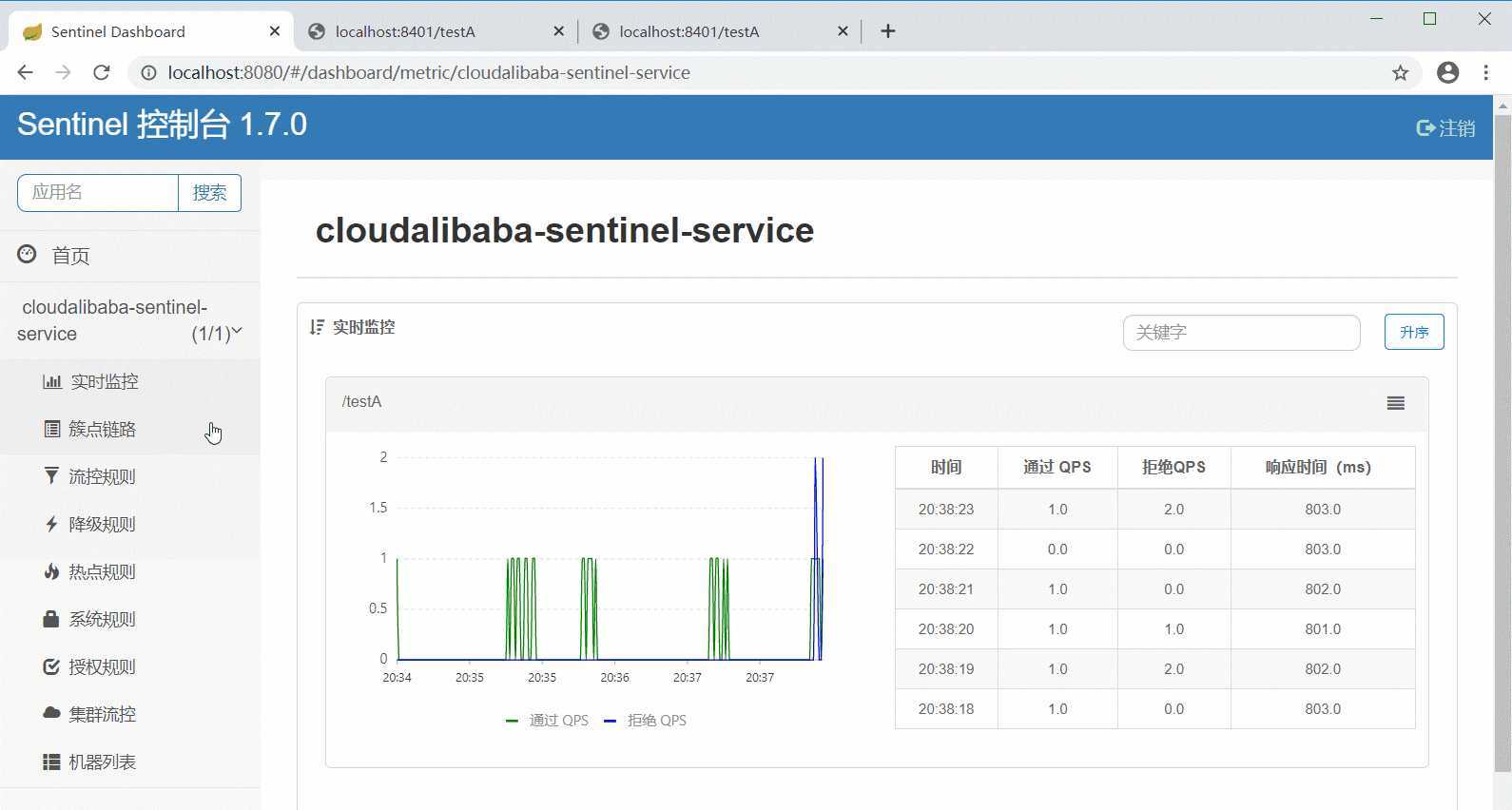Click the 拒绝QPS column header
The height and width of the screenshot is (810, 1512).
tap(1174, 467)
